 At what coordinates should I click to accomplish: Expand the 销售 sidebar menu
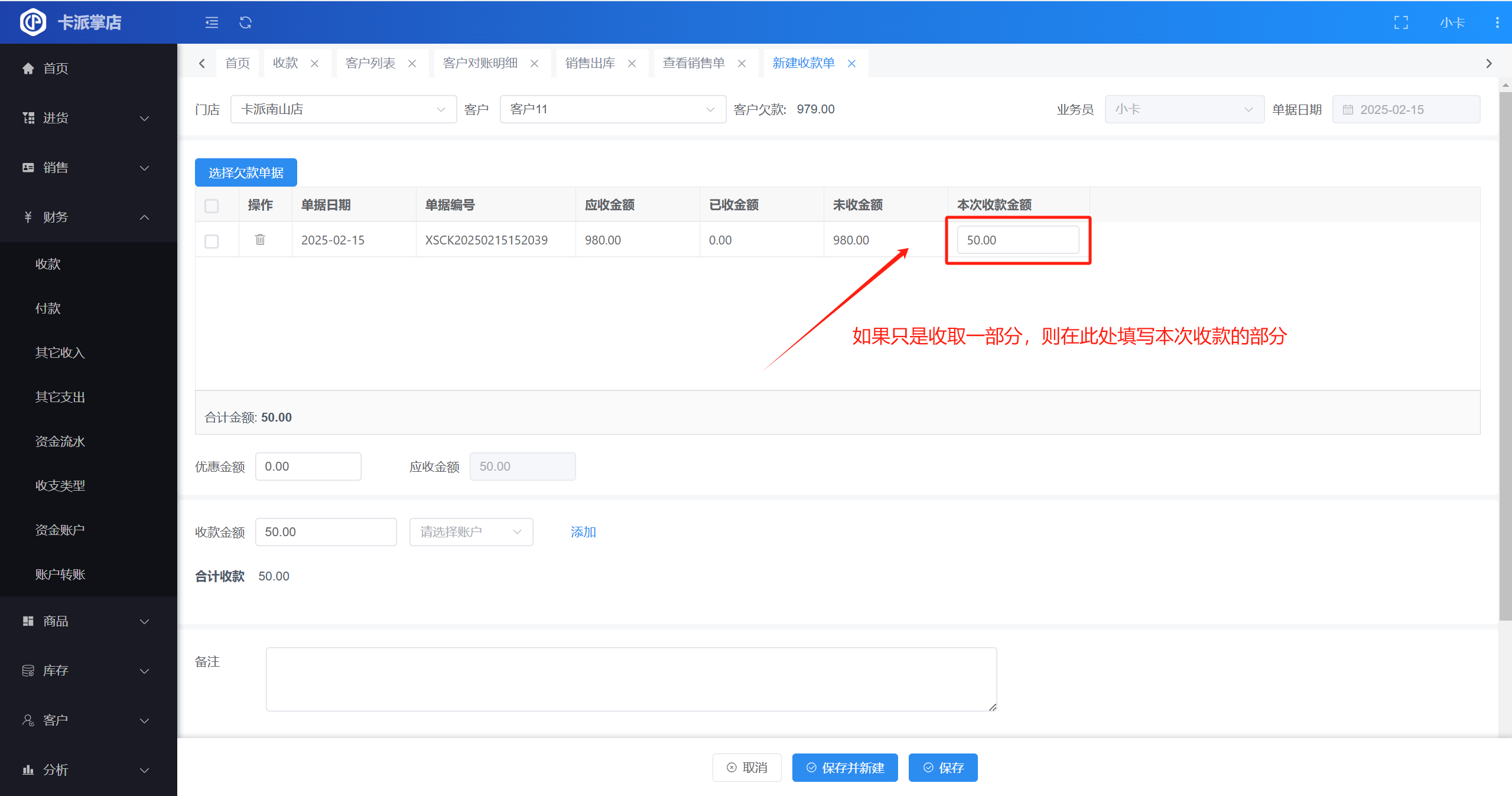tap(87, 168)
